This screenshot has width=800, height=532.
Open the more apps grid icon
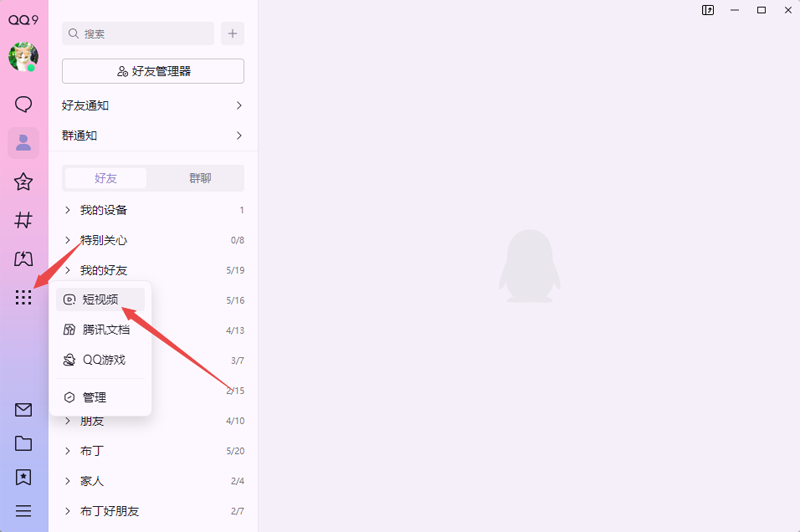coord(23,297)
